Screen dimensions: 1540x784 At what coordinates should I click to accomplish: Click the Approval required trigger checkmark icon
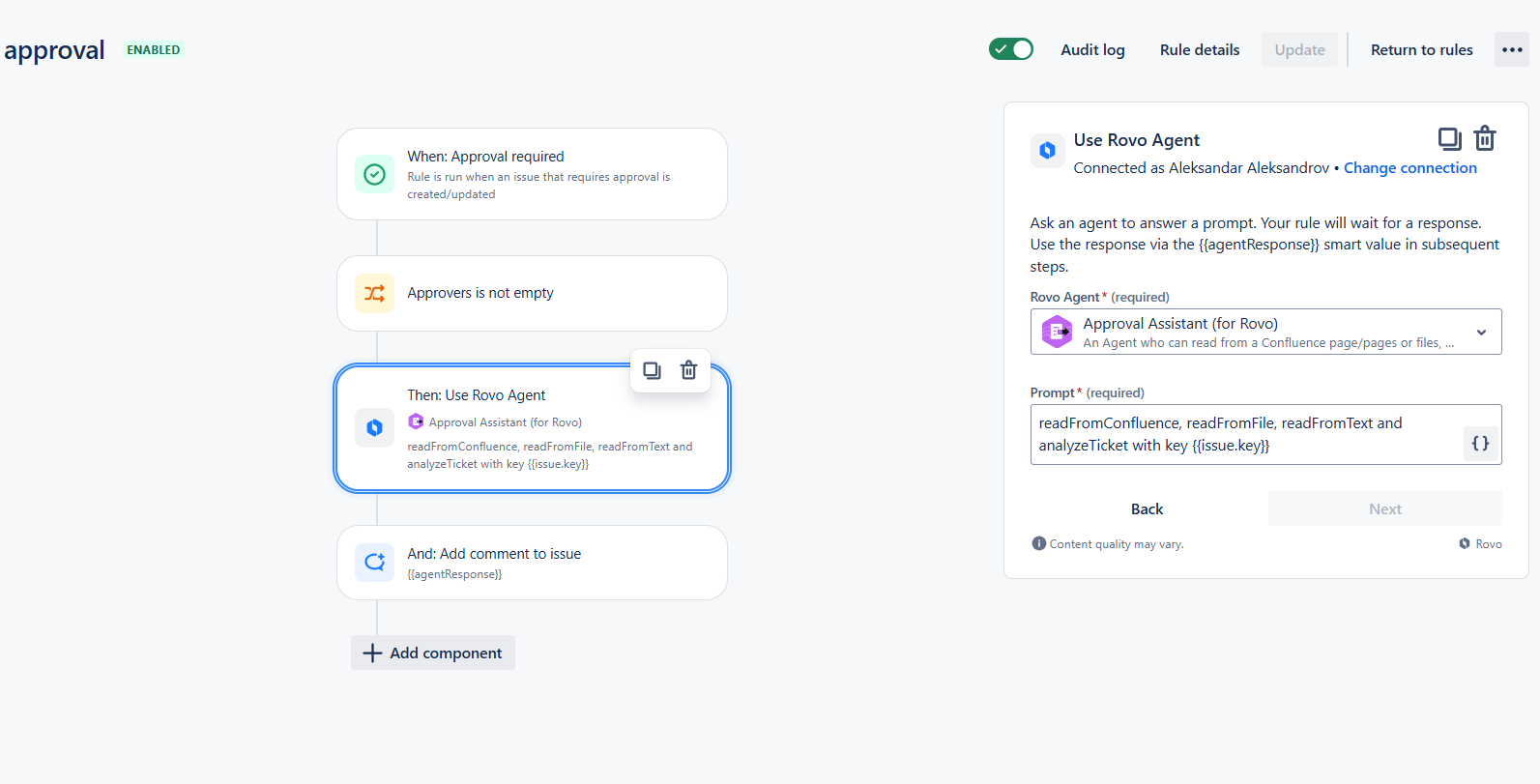(x=374, y=174)
